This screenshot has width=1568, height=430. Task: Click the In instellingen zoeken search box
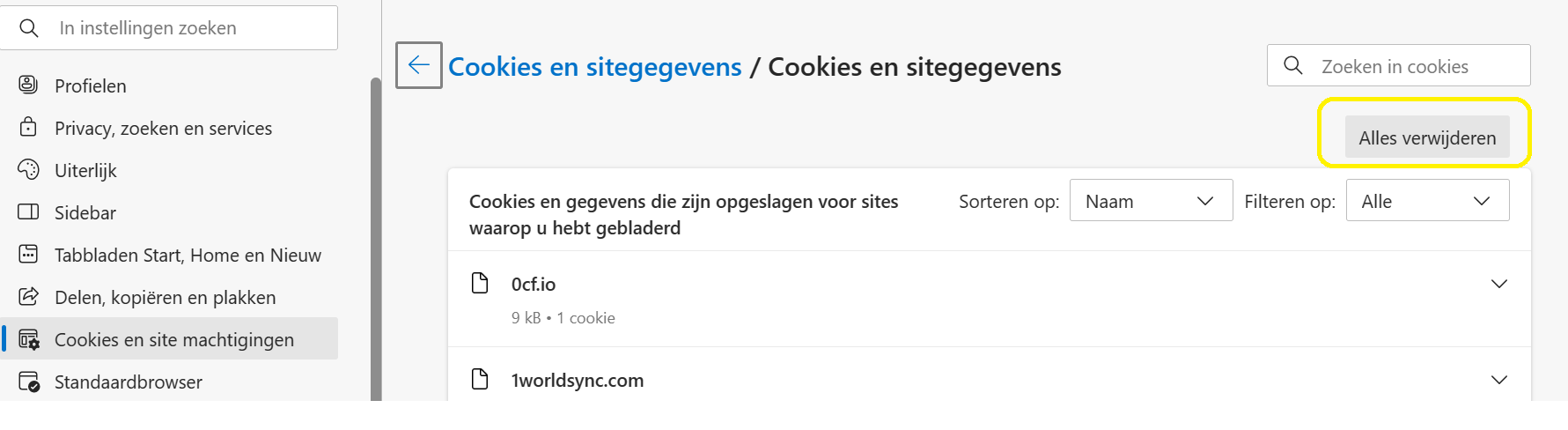click(169, 28)
